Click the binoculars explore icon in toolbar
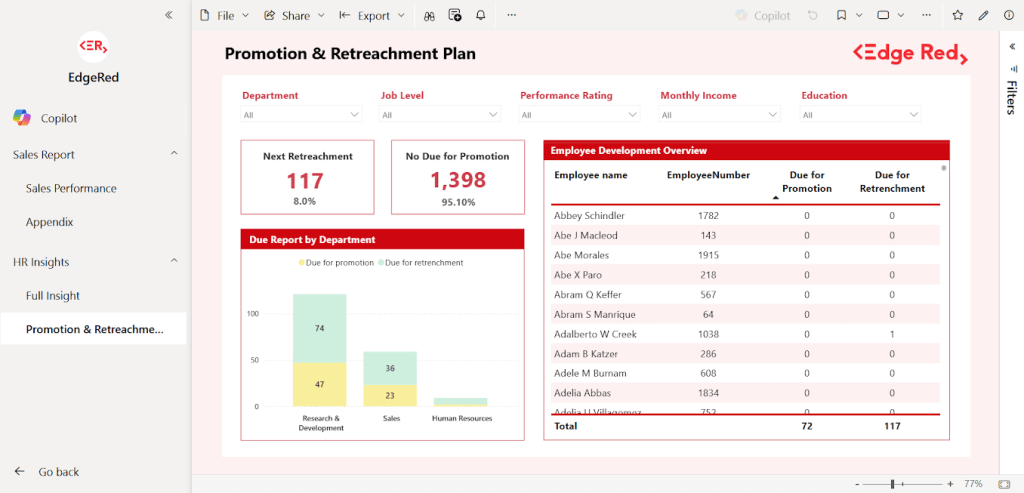1024x493 pixels. point(429,16)
